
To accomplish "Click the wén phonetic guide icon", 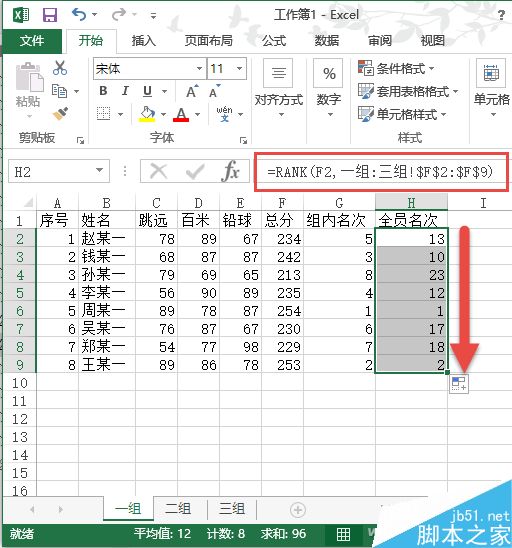I will (x=224, y=114).
